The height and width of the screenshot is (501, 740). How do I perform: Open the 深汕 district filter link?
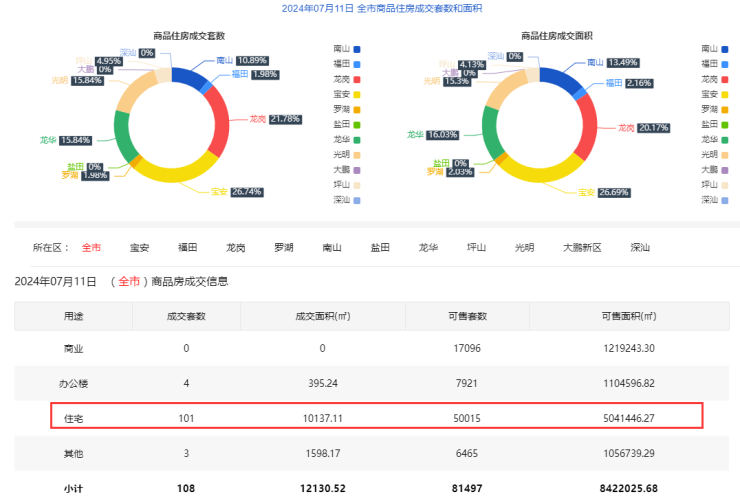[640, 247]
